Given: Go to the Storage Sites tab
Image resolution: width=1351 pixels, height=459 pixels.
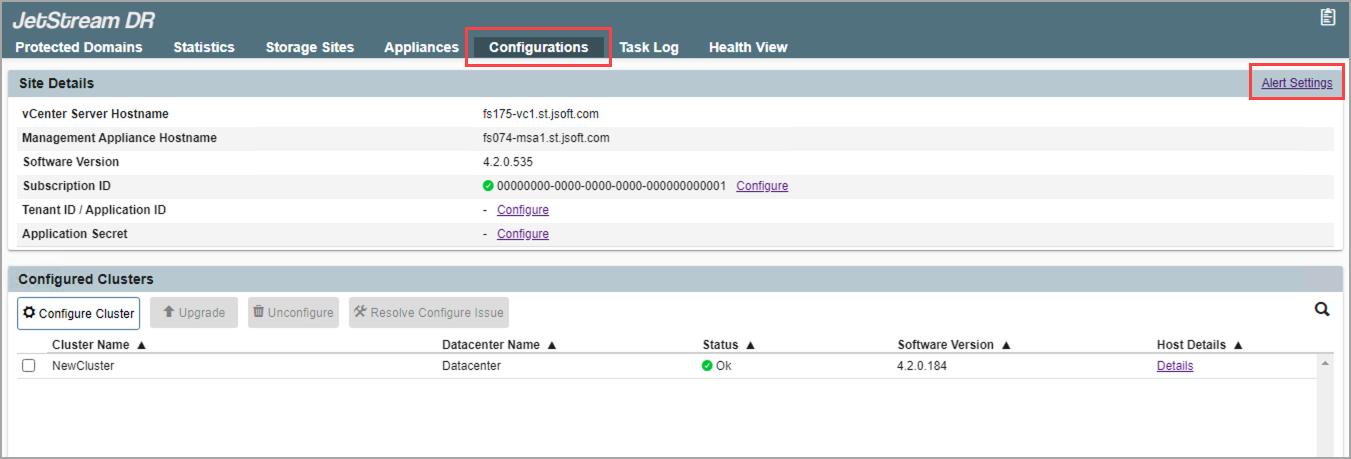Looking at the screenshot, I should coord(309,47).
